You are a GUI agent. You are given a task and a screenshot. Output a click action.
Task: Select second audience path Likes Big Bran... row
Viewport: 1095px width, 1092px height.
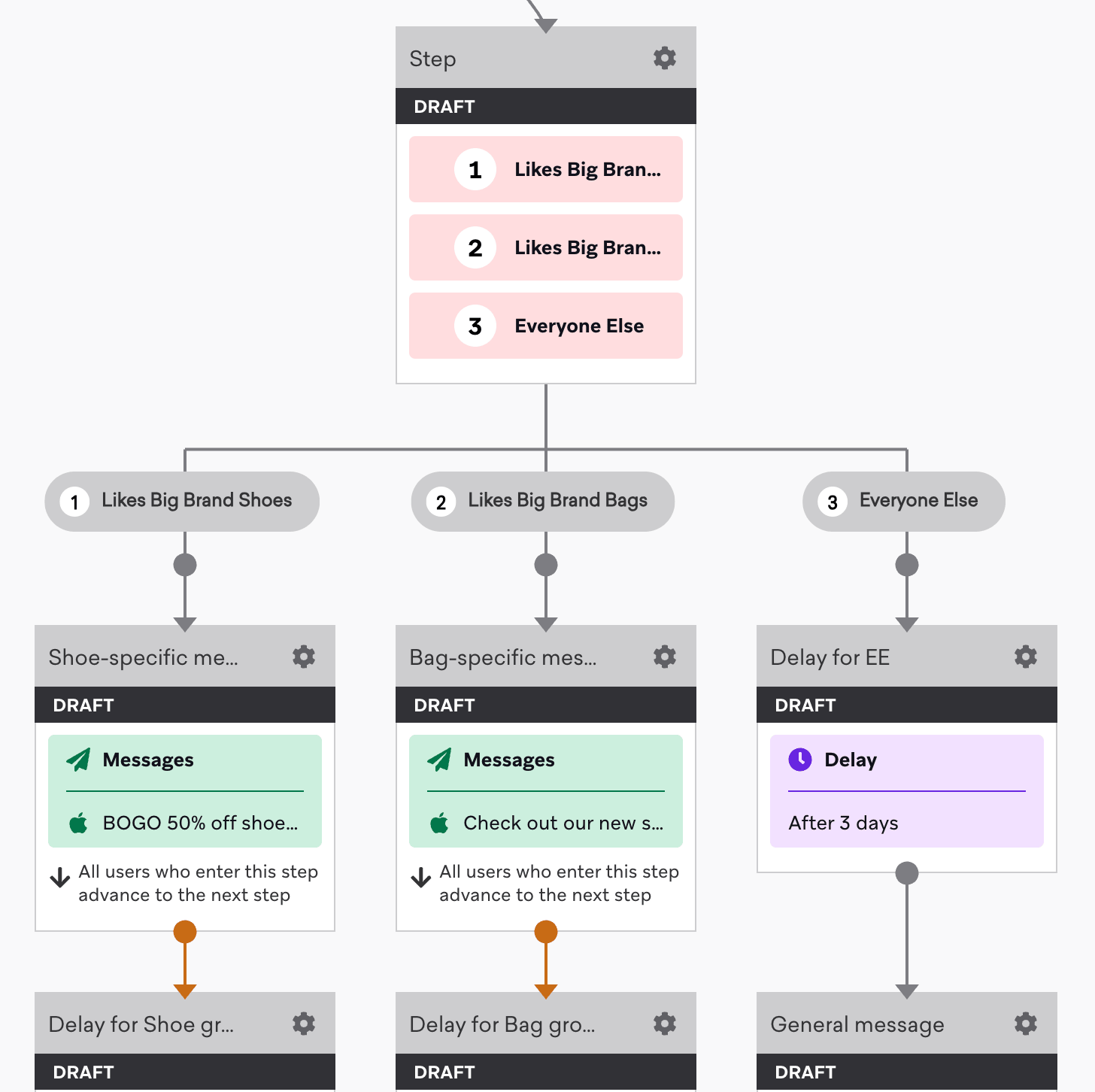click(546, 247)
